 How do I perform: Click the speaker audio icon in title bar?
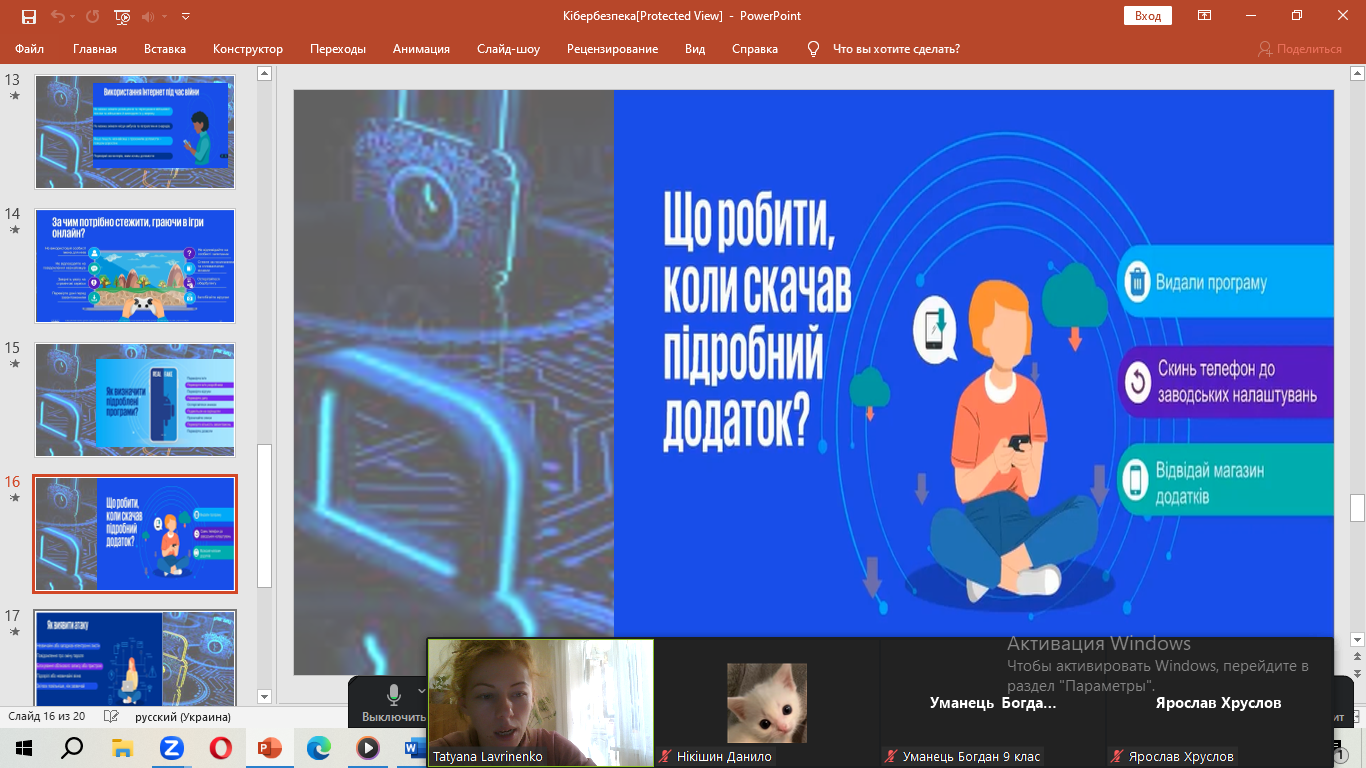point(149,16)
